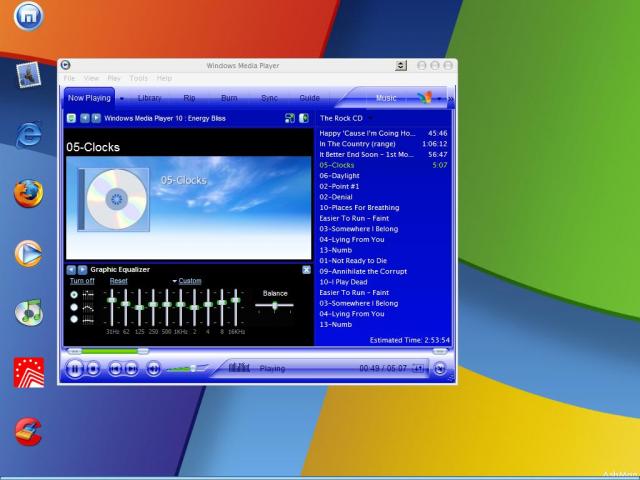This screenshot has height=480, width=640.
Task: Open the Help menu
Action: pyautogui.click(x=164, y=78)
